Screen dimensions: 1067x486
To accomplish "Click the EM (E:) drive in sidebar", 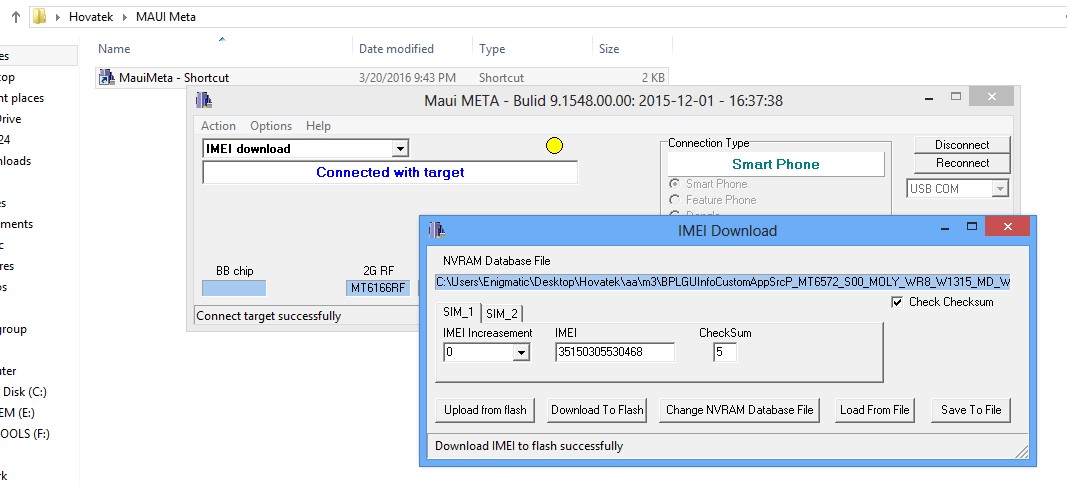I will [x=18, y=412].
